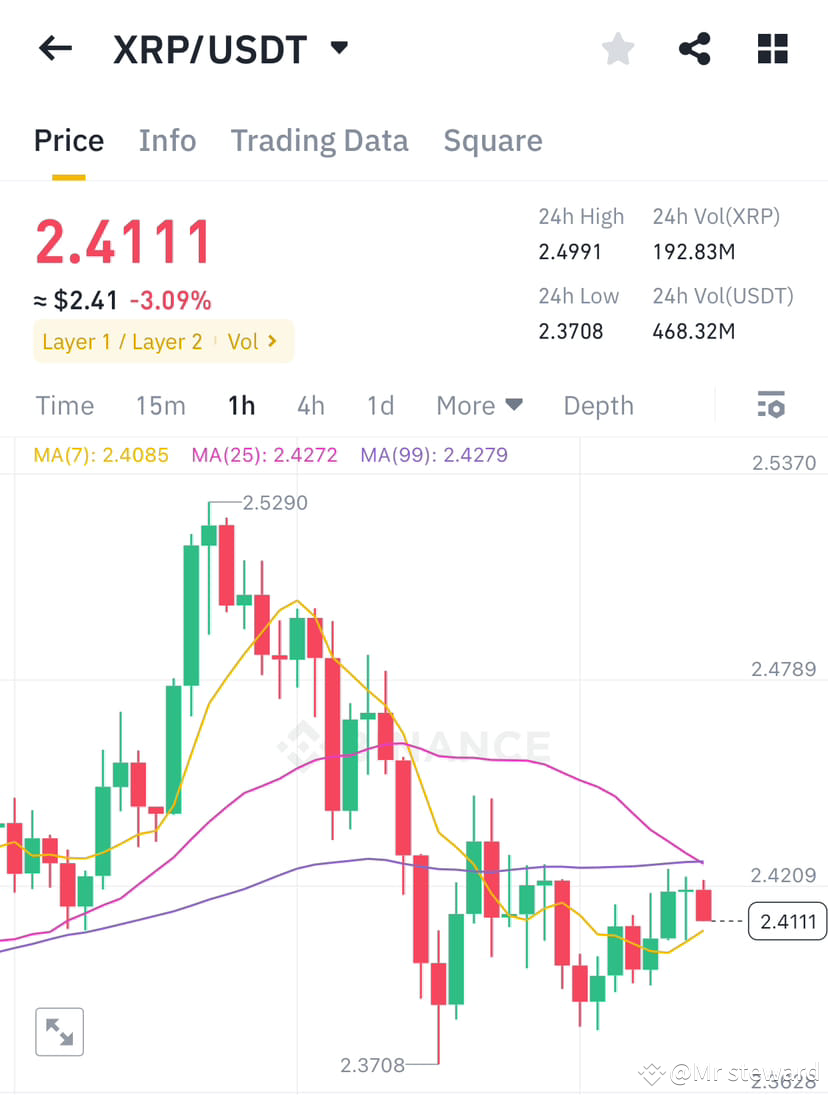Enable the 1d timeframe
Screen dimensions: 828x1095
point(380,405)
